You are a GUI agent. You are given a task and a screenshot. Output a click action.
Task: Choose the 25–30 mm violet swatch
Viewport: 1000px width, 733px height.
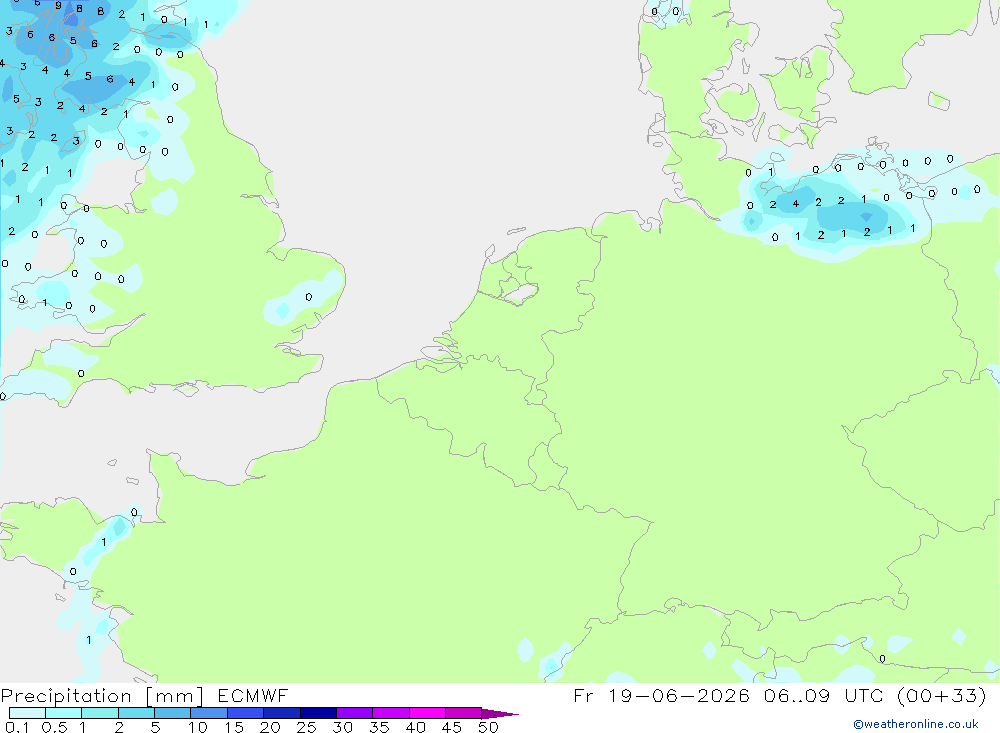[318, 713]
